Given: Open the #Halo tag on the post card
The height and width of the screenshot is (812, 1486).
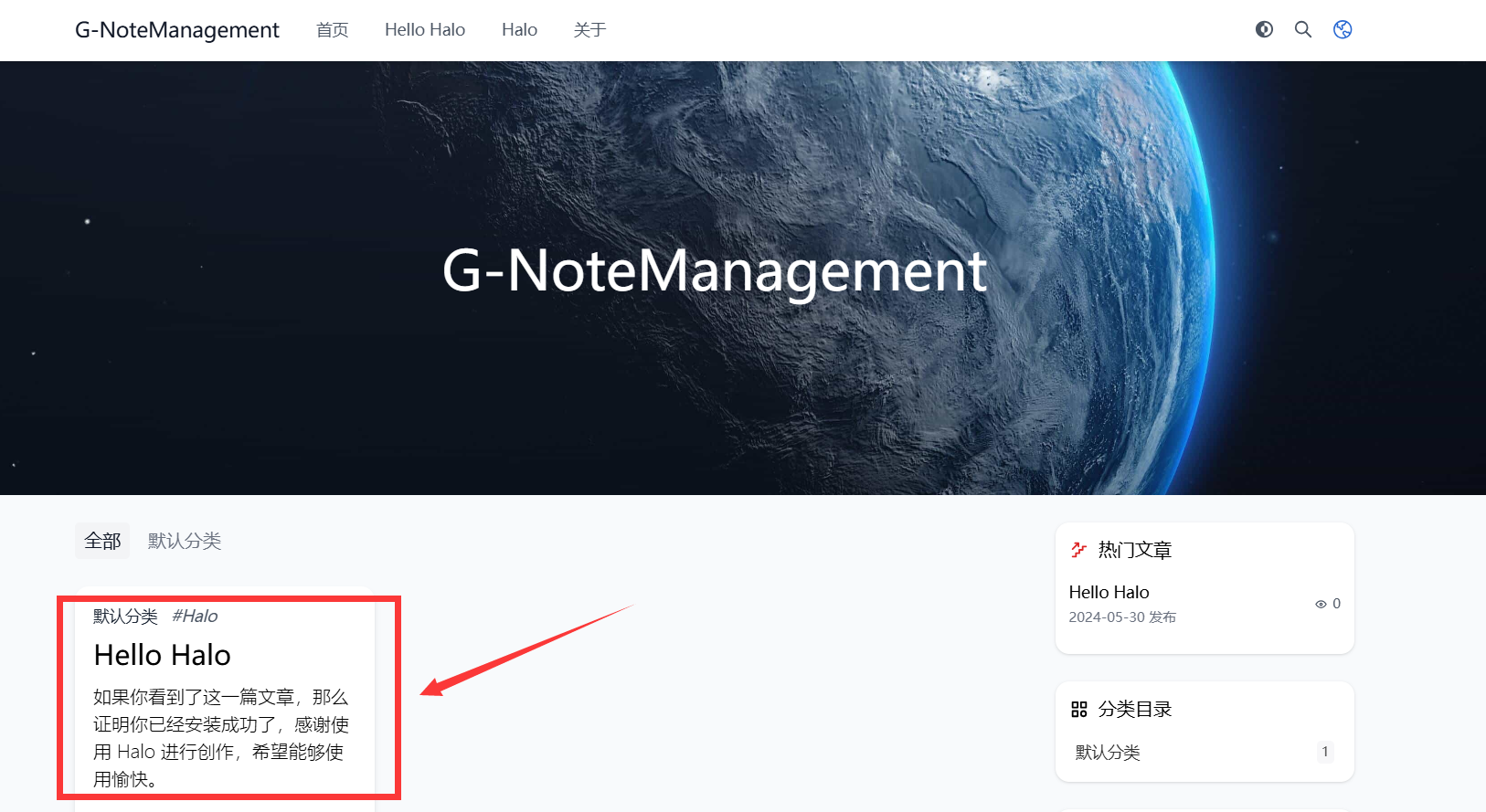Looking at the screenshot, I should (195, 617).
